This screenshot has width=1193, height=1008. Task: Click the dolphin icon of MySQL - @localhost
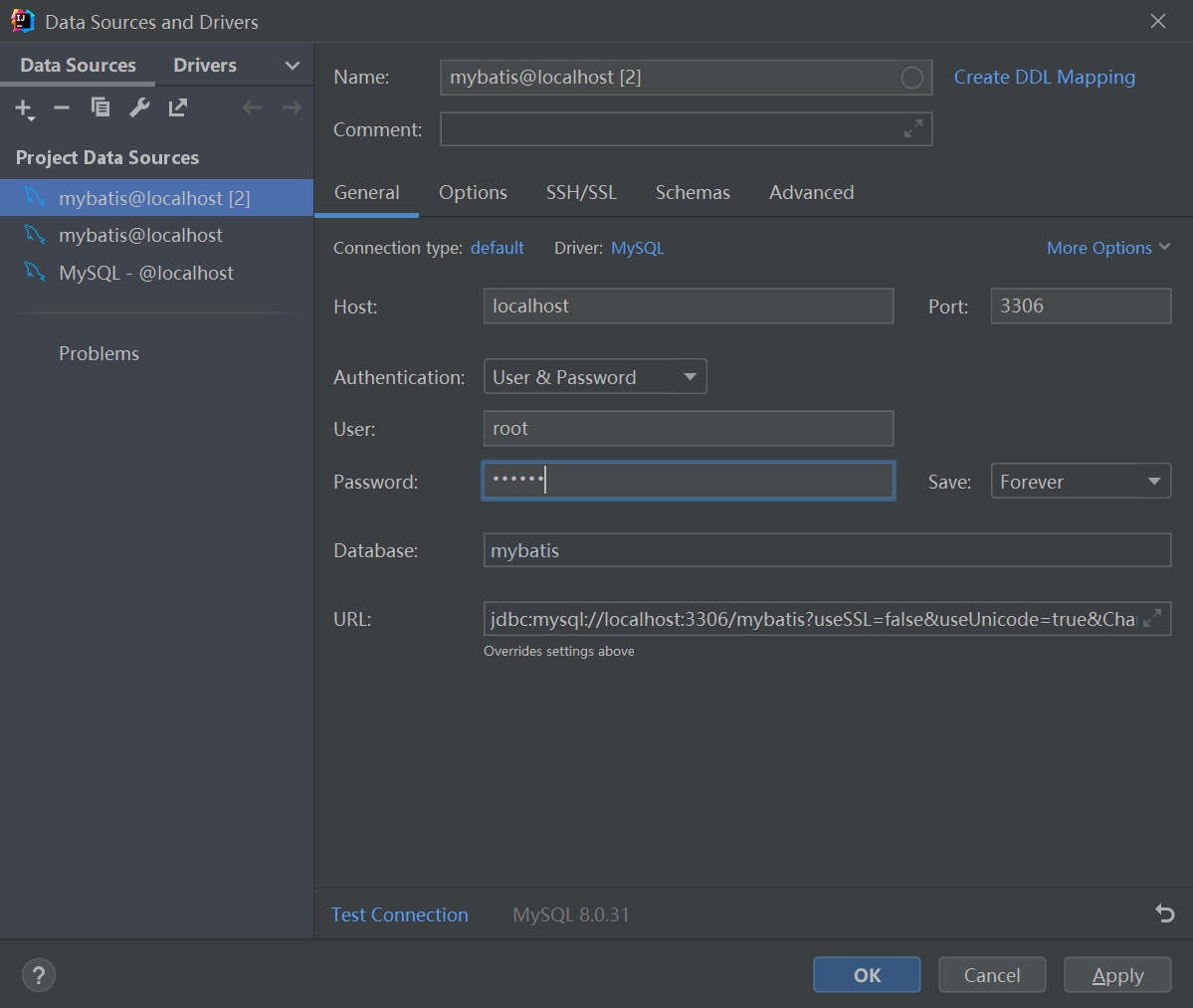pos(34,271)
